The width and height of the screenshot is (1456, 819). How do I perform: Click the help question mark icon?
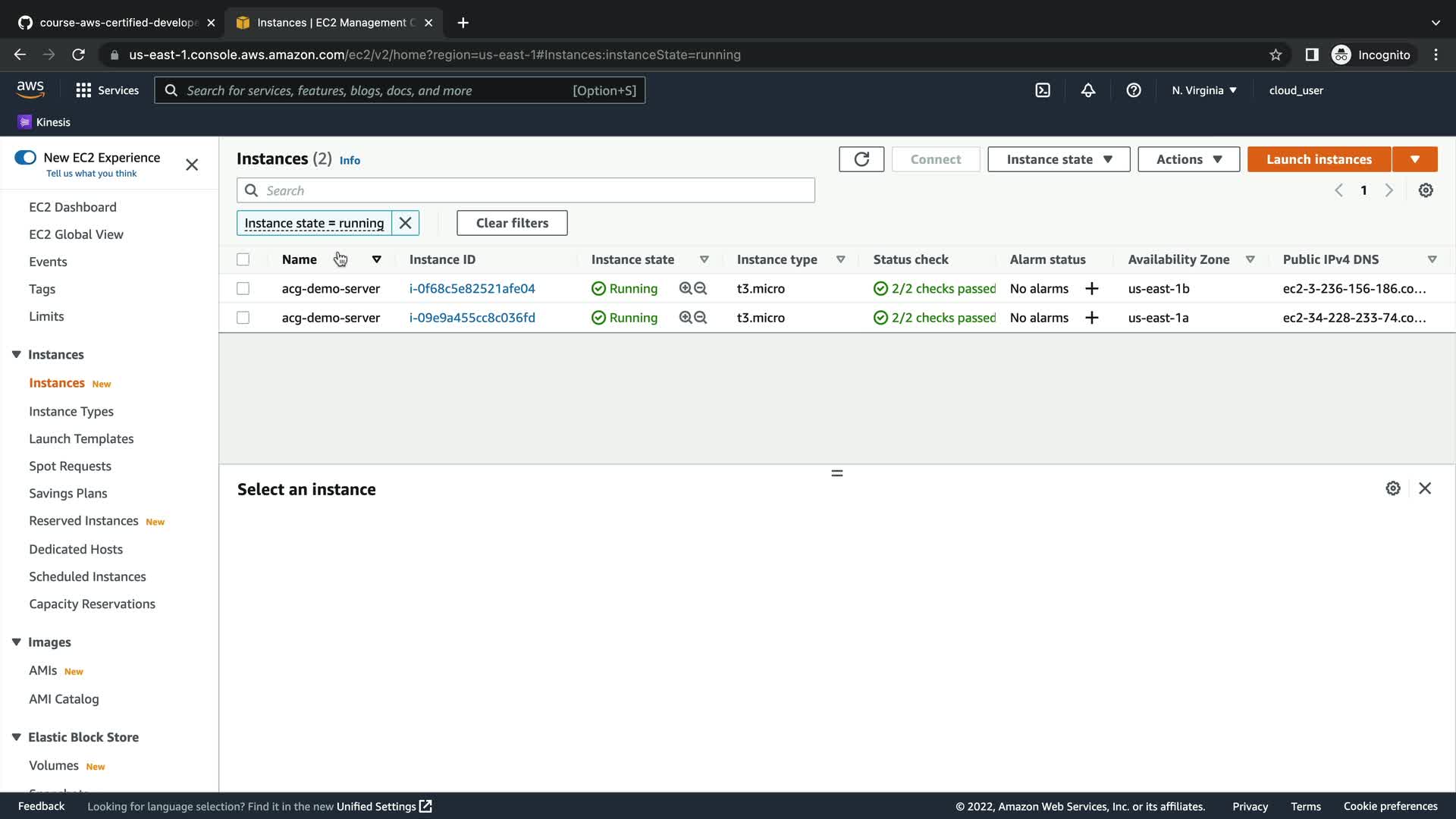point(1134,90)
